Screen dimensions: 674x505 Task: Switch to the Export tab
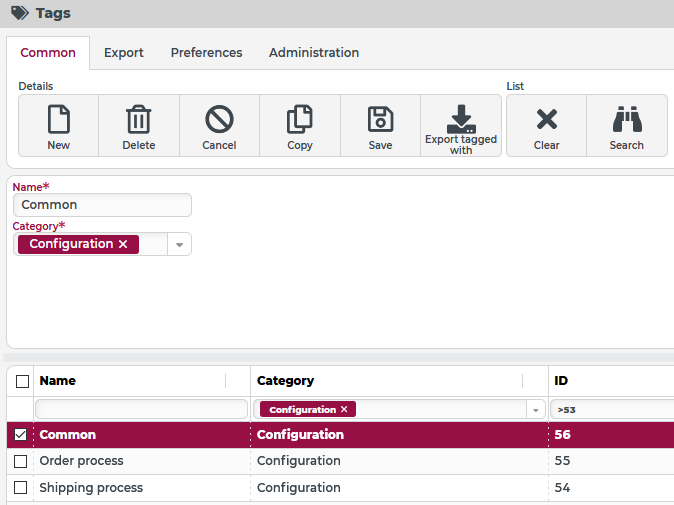pos(124,53)
